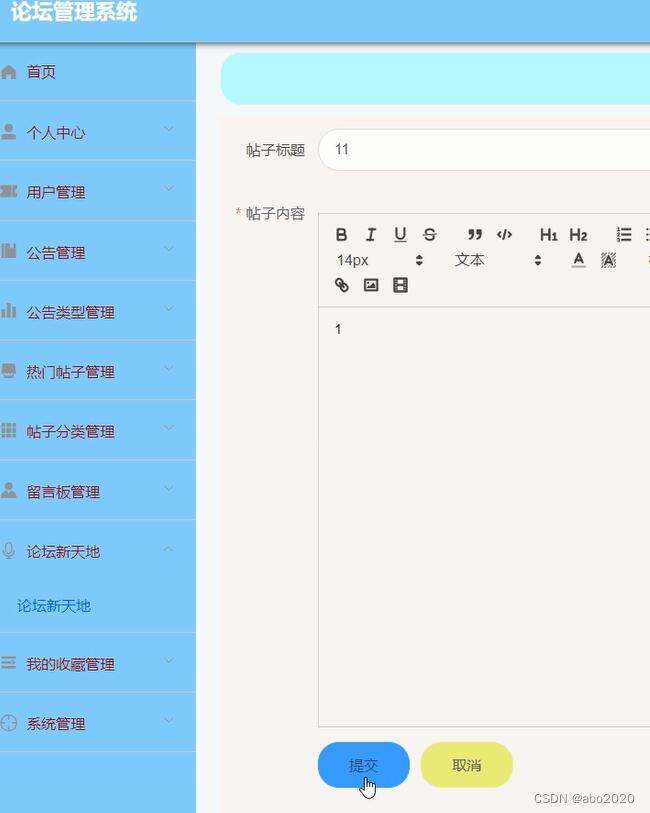Expand 帖子分类管理 menu chevron
Viewport: 650px width, 813px height.
point(169,428)
